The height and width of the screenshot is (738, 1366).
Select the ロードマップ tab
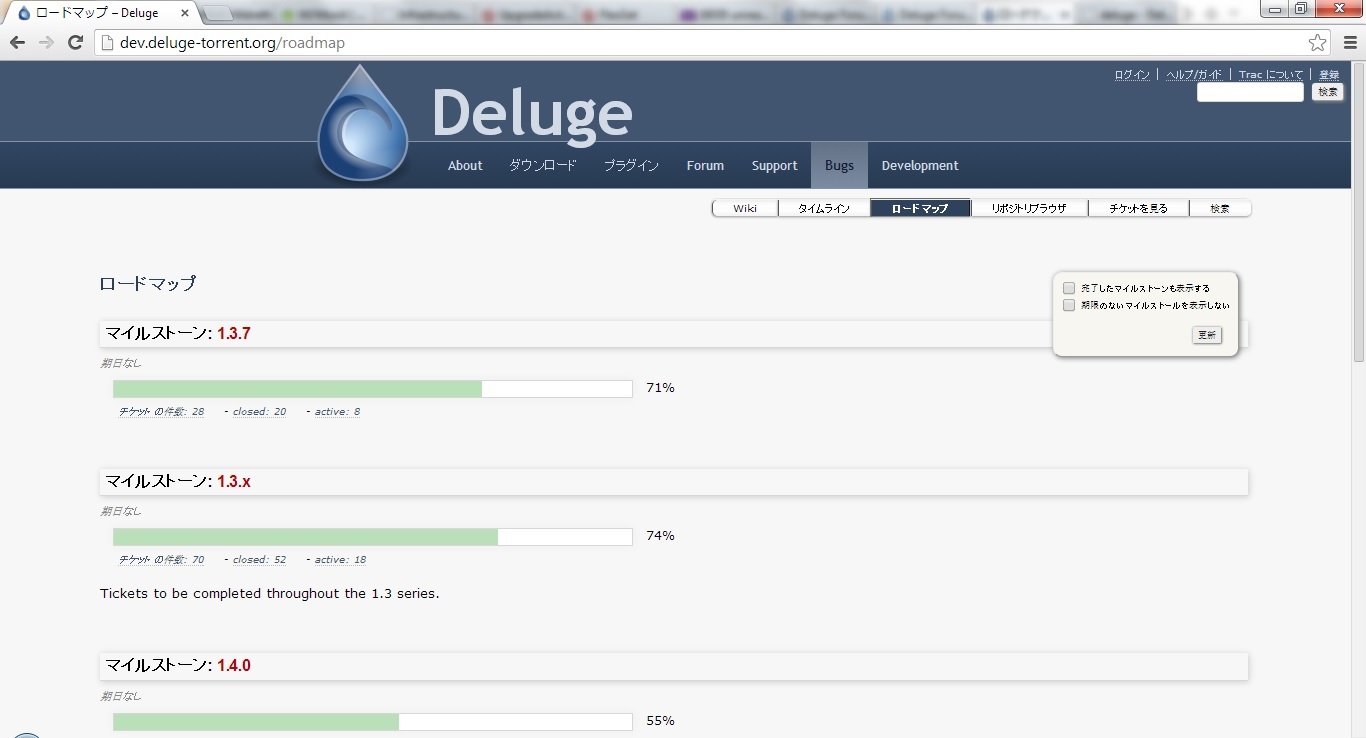[920, 208]
